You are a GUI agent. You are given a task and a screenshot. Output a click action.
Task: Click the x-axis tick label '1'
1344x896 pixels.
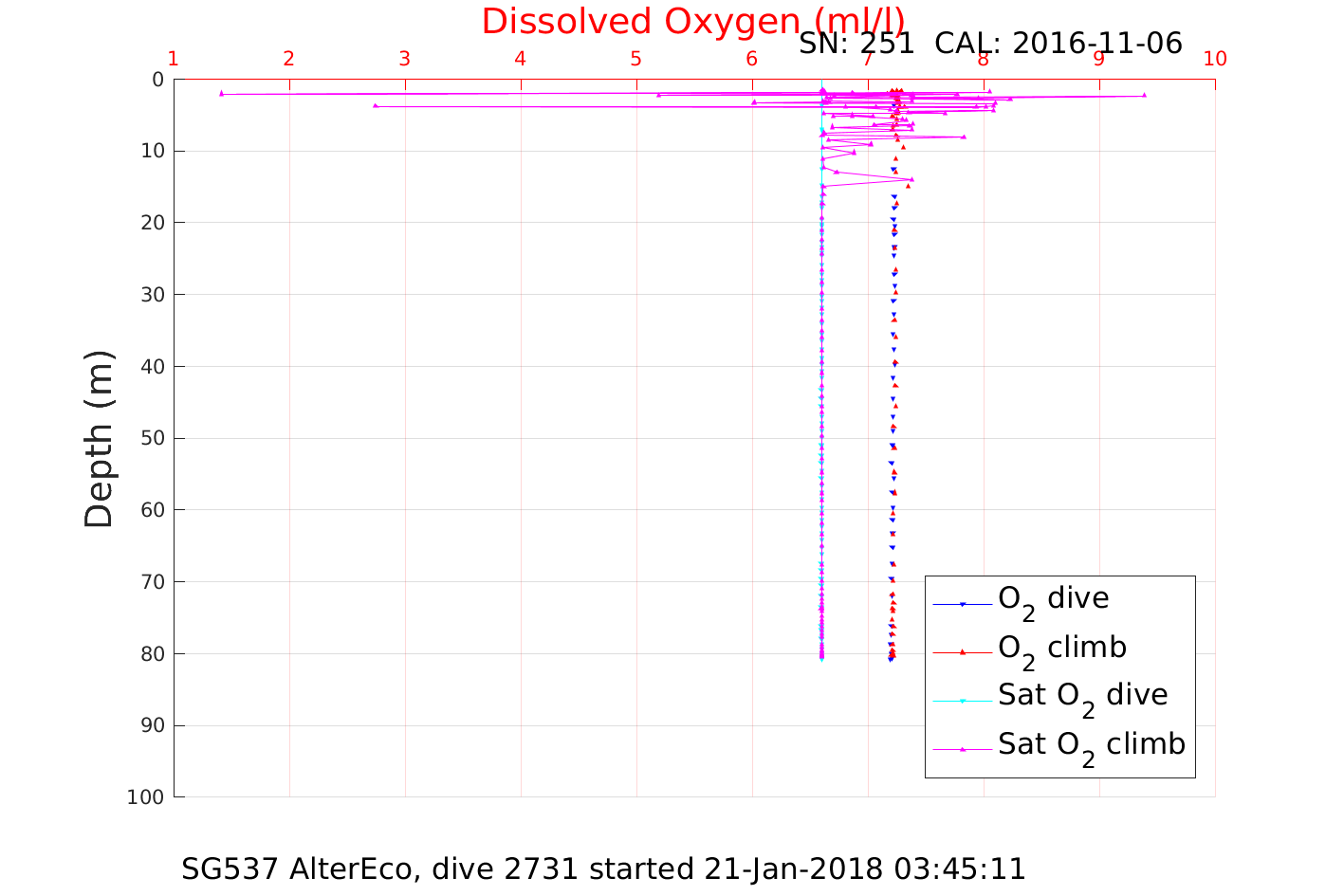[x=173, y=59]
